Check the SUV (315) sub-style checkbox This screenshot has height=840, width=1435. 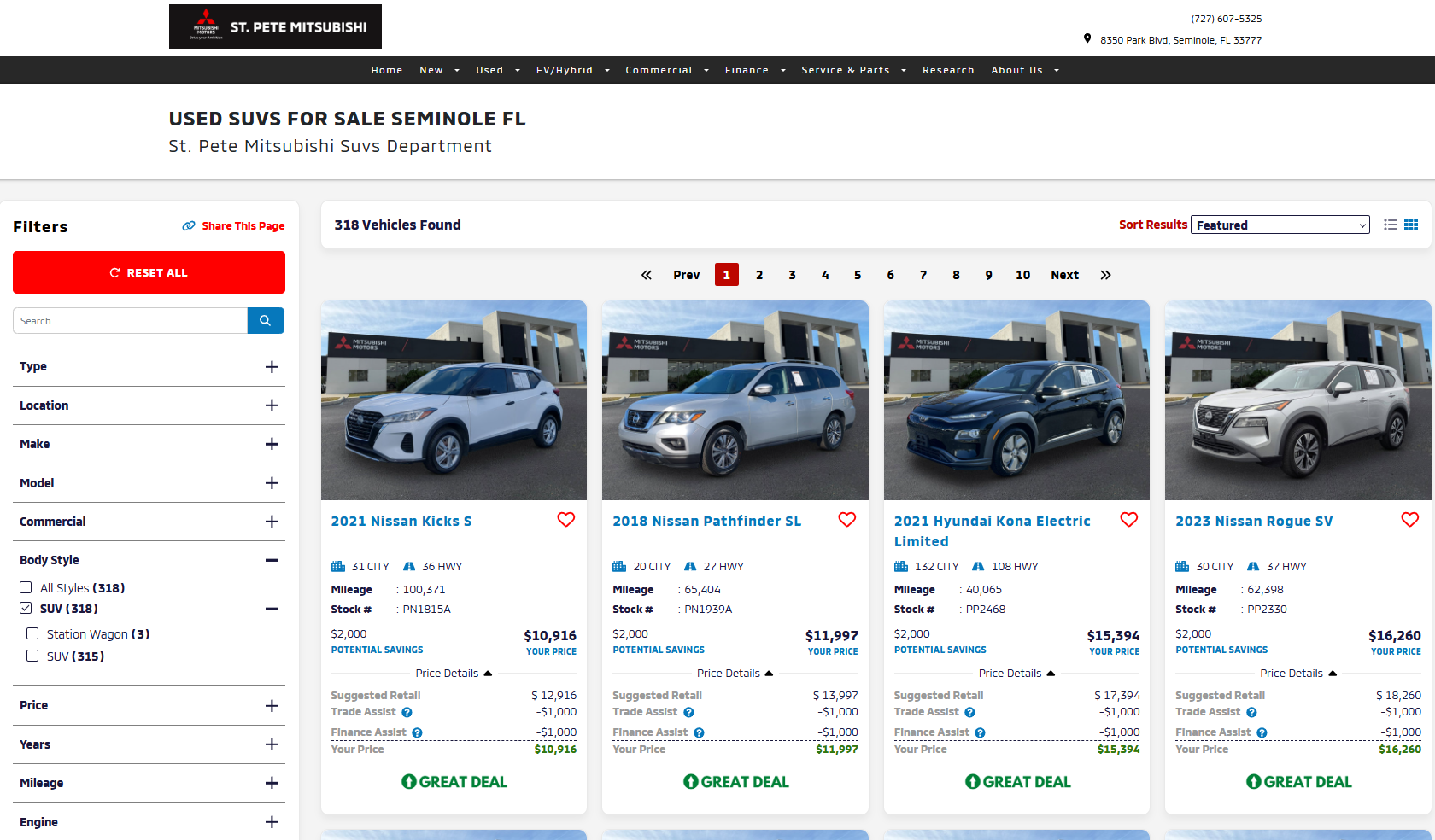(x=32, y=656)
